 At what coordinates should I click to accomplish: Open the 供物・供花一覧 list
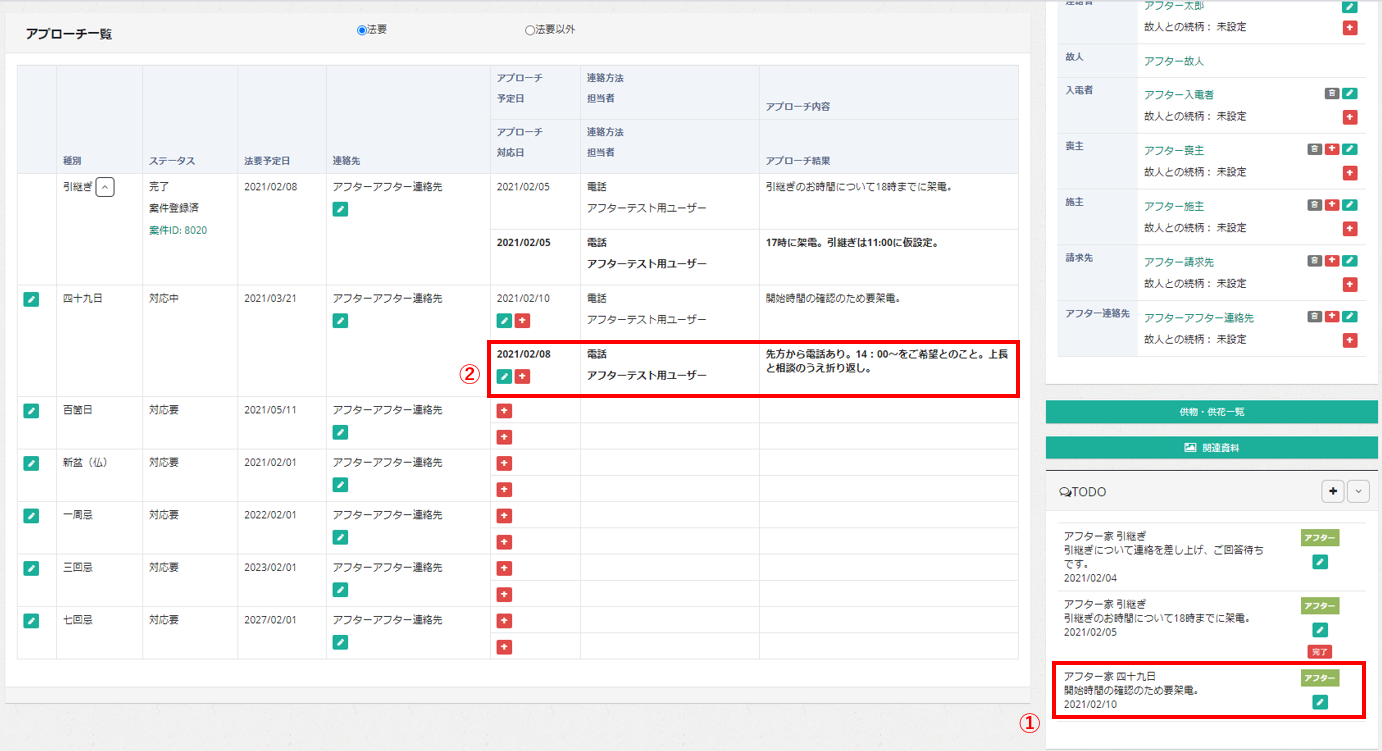click(1211, 412)
